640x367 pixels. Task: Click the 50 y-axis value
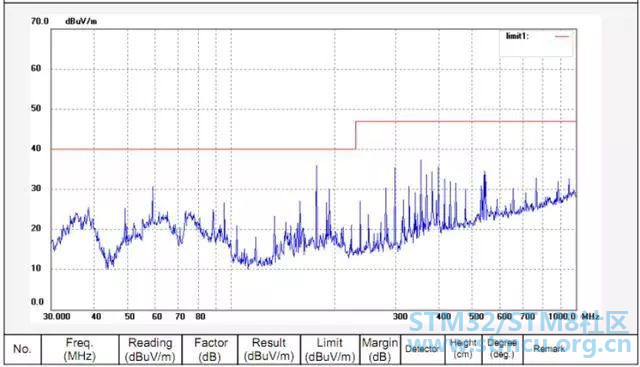36,108
